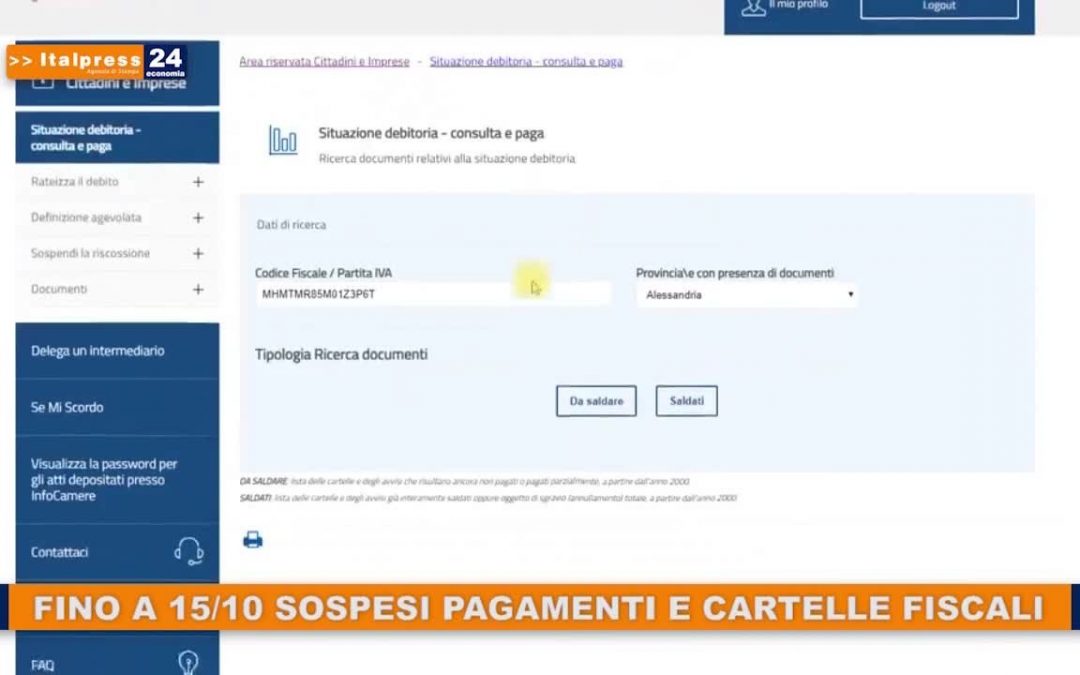
Task: Expand Sospendi la riscossione plus sign
Action: click(198, 253)
